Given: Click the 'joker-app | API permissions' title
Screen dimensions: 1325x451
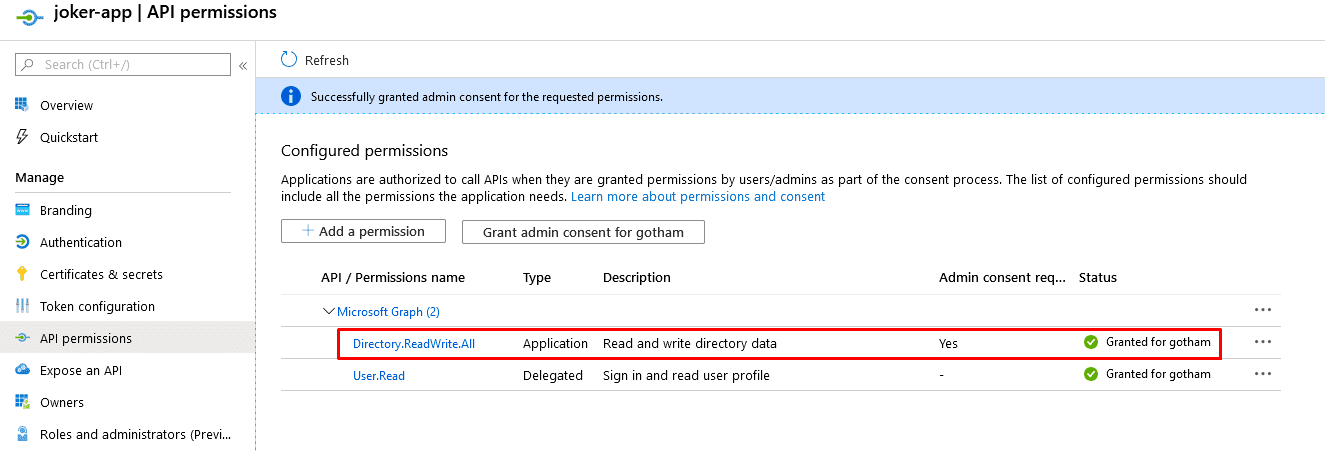Looking at the screenshot, I should pyautogui.click(x=165, y=14).
